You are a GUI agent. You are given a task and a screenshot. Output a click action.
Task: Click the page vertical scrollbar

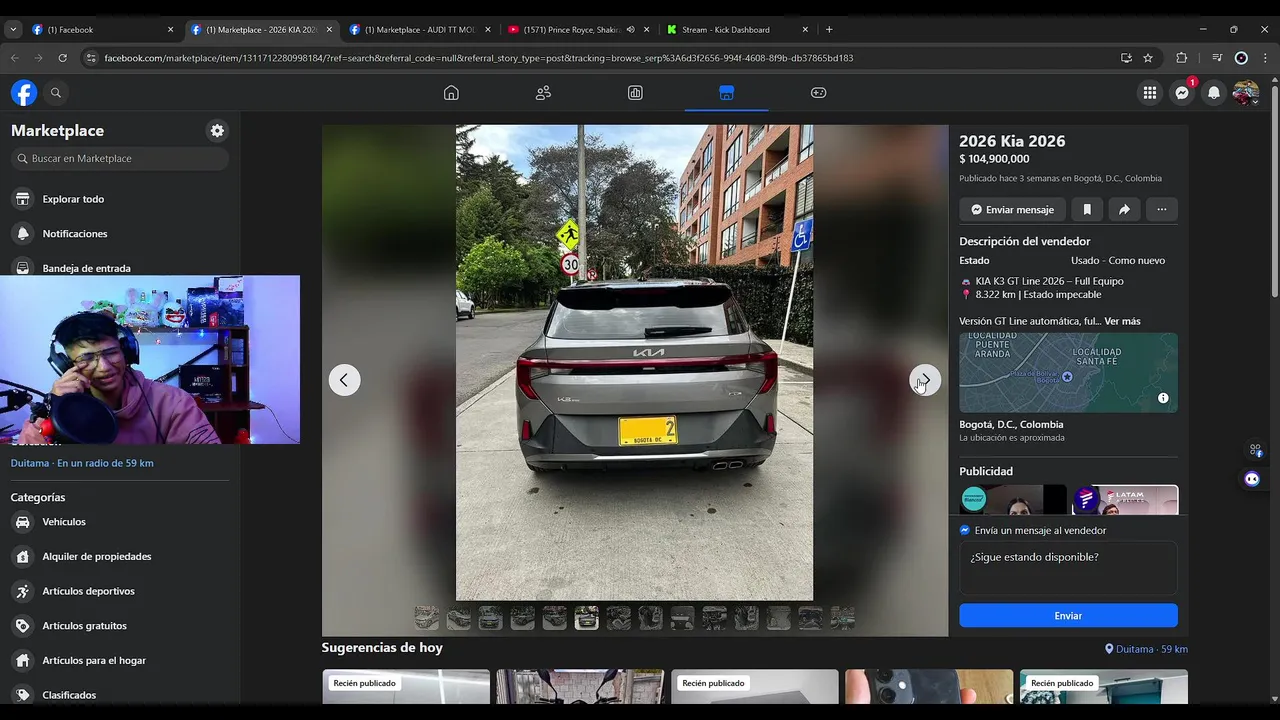click(x=1274, y=190)
